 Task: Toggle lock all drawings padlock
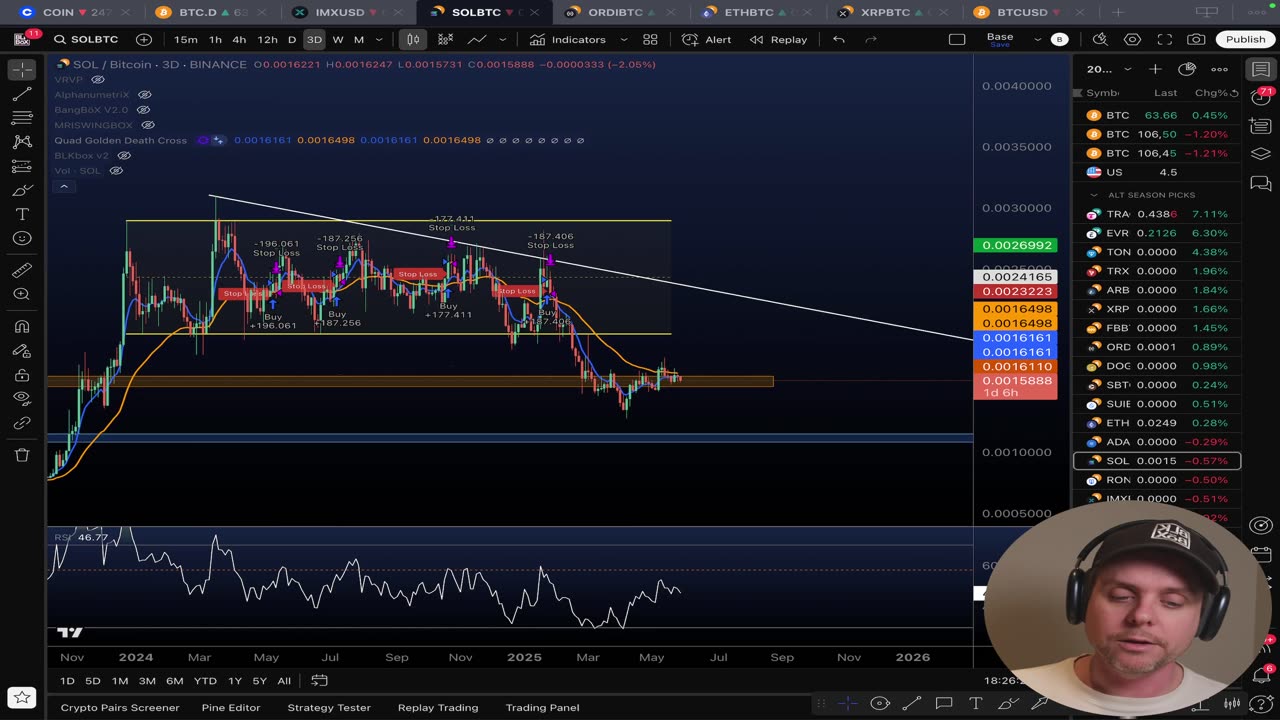click(x=21, y=374)
